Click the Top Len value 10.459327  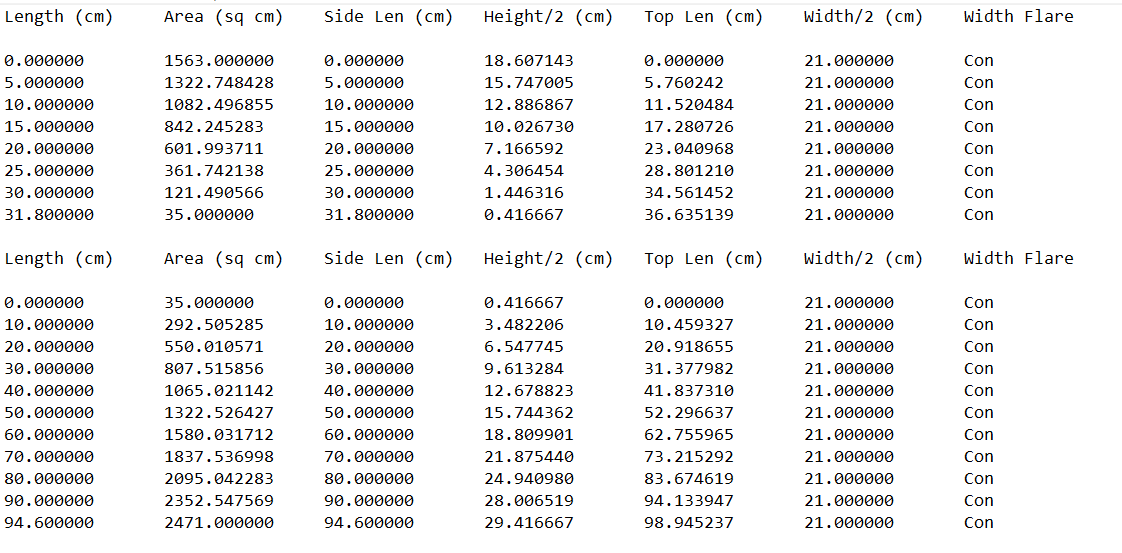[x=689, y=326]
